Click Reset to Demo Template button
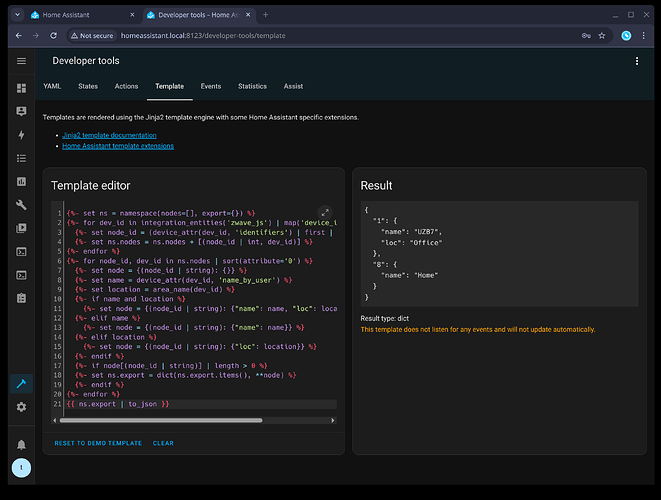 point(98,443)
